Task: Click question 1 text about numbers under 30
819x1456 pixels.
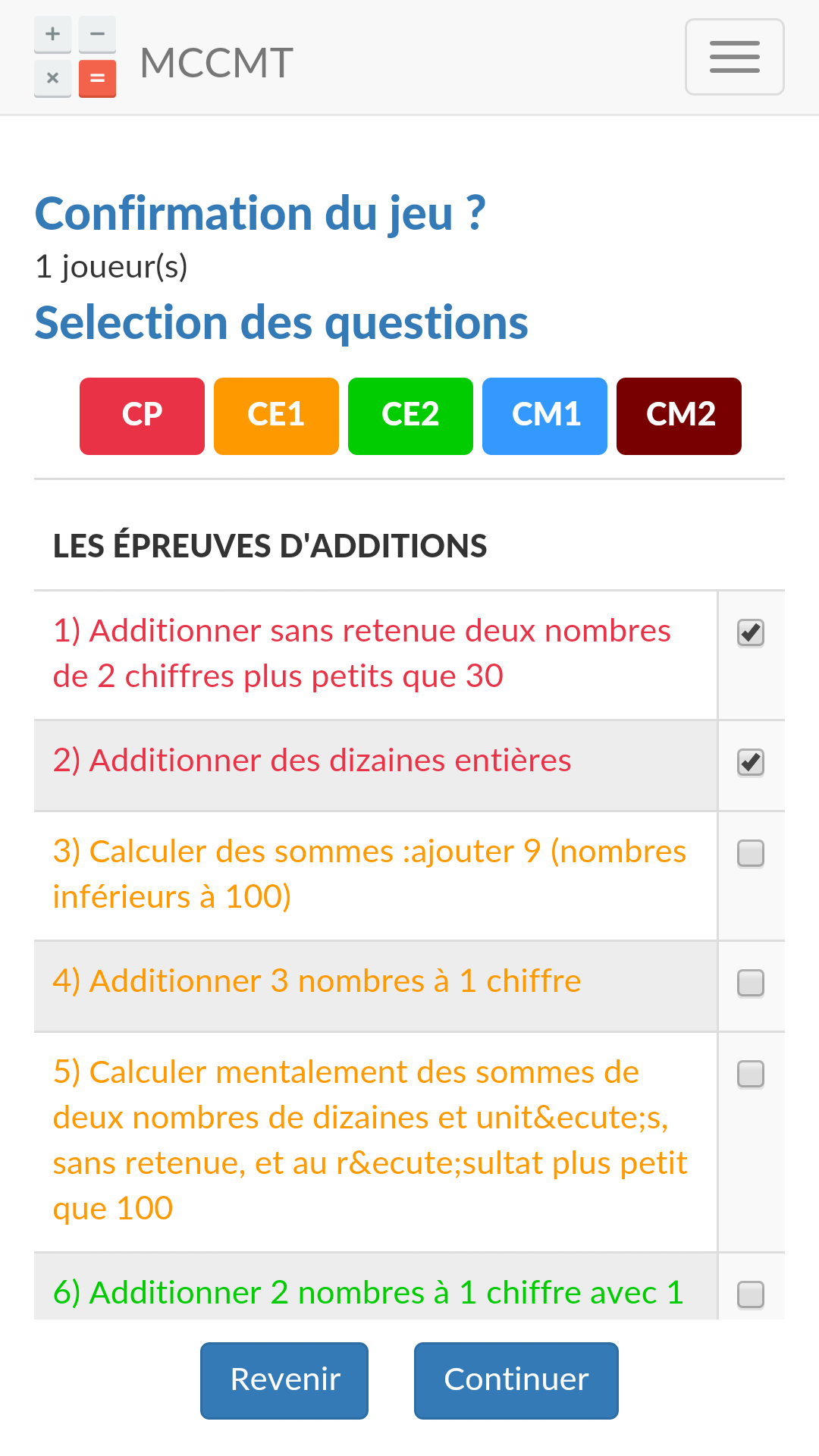Action: [x=362, y=654]
